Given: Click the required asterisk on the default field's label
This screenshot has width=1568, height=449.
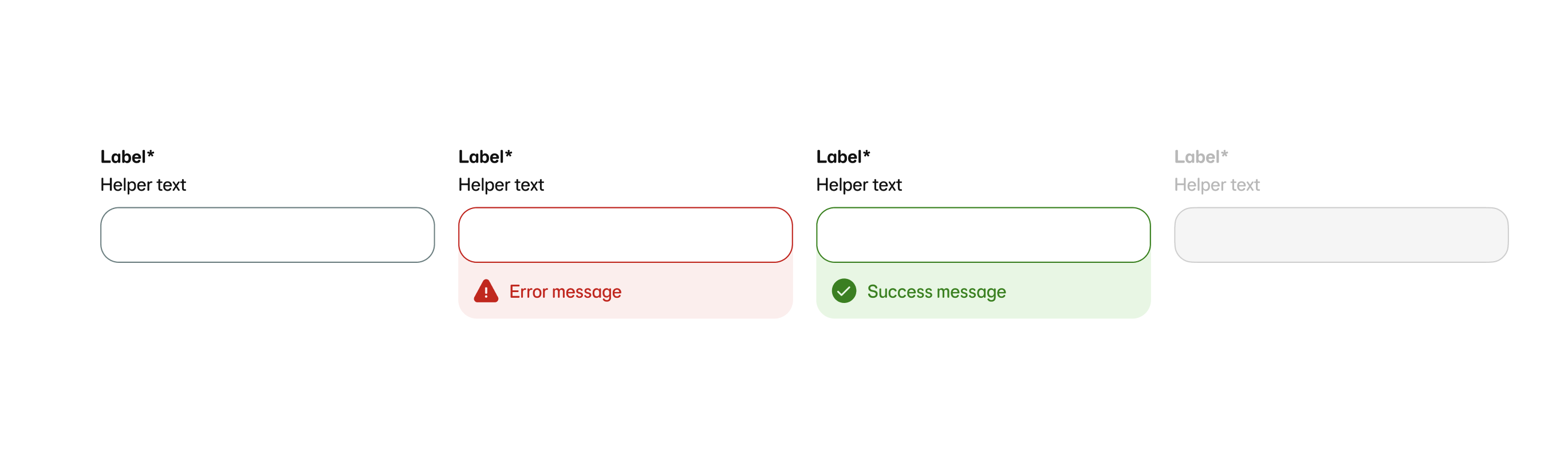Looking at the screenshot, I should [151, 155].
